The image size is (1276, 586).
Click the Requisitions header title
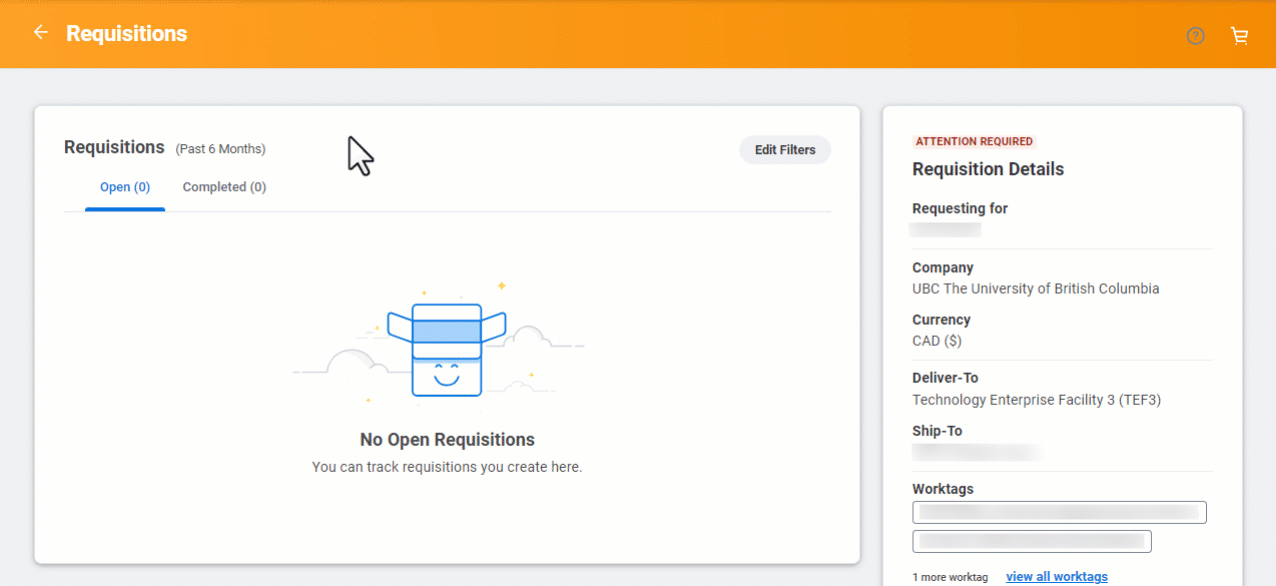pyautogui.click(x=114, y=147)
